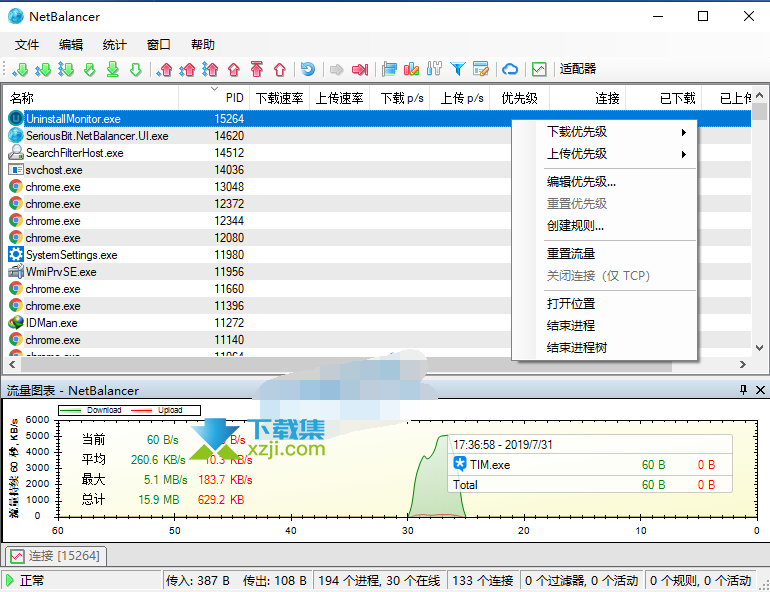Click the red upload arrow with top bar

click(x=256, y=69)
